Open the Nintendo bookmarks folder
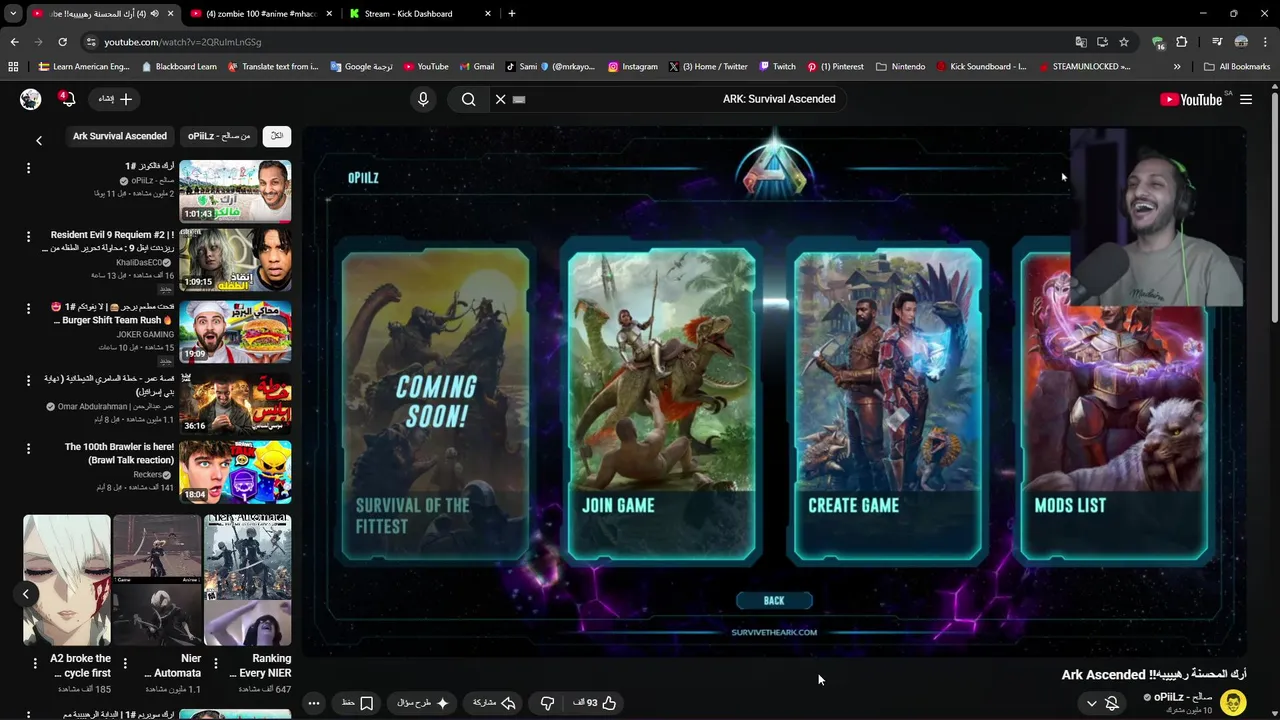Viewport: 1280px width, 720px height. click(x=900, y=67)
